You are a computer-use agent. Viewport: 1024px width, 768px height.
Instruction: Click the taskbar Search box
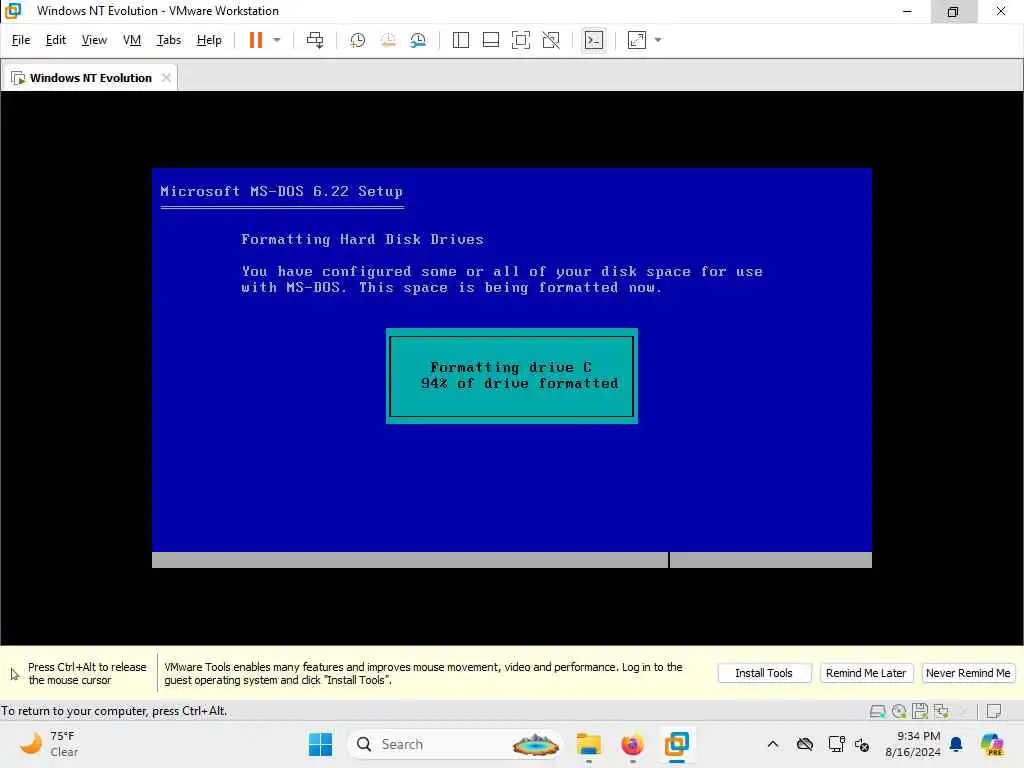point(455,744)
